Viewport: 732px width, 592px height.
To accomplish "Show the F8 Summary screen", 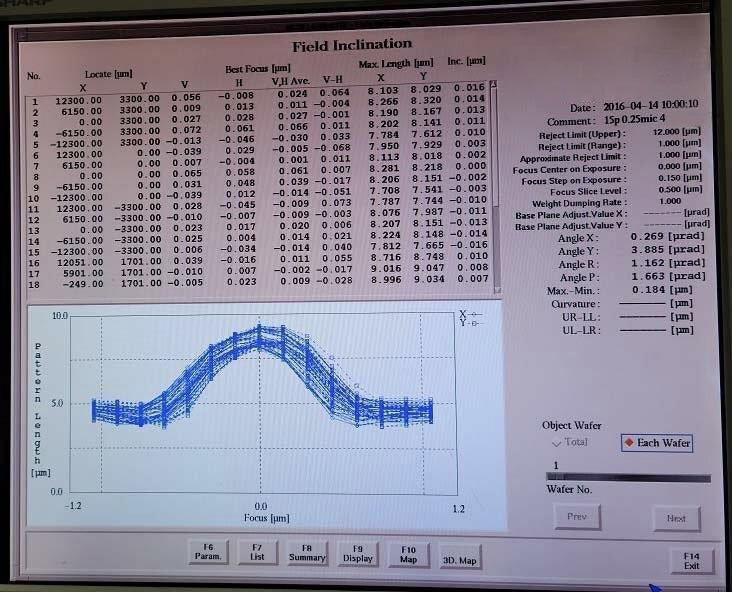I will 308,552.
